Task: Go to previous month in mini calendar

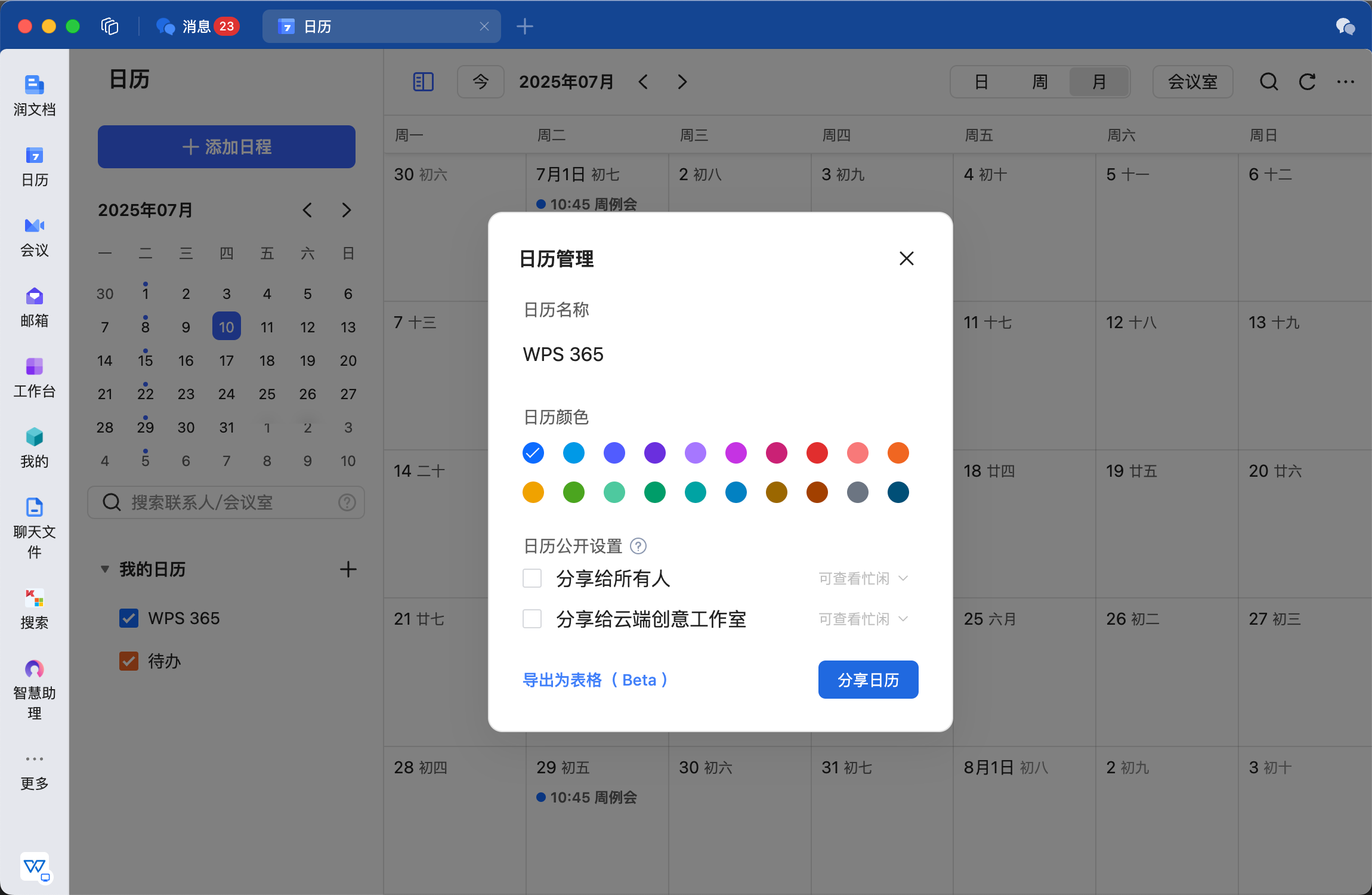Action: (x=307, y=210)
